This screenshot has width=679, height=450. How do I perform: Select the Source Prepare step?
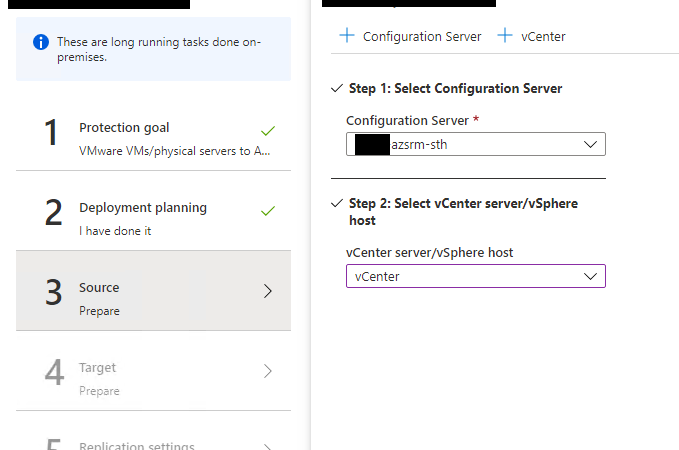point(153,291)
